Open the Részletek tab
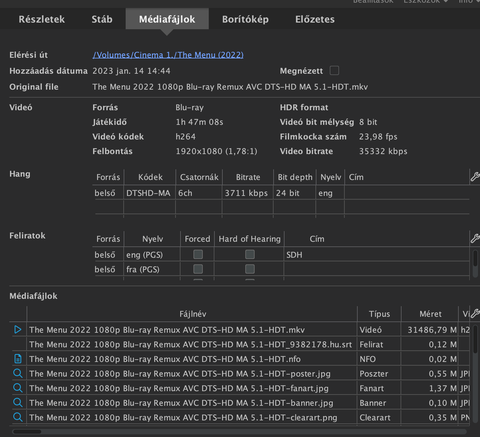This screenshot has height=437, width=480. pyautogui.click(x=42, y=19)
